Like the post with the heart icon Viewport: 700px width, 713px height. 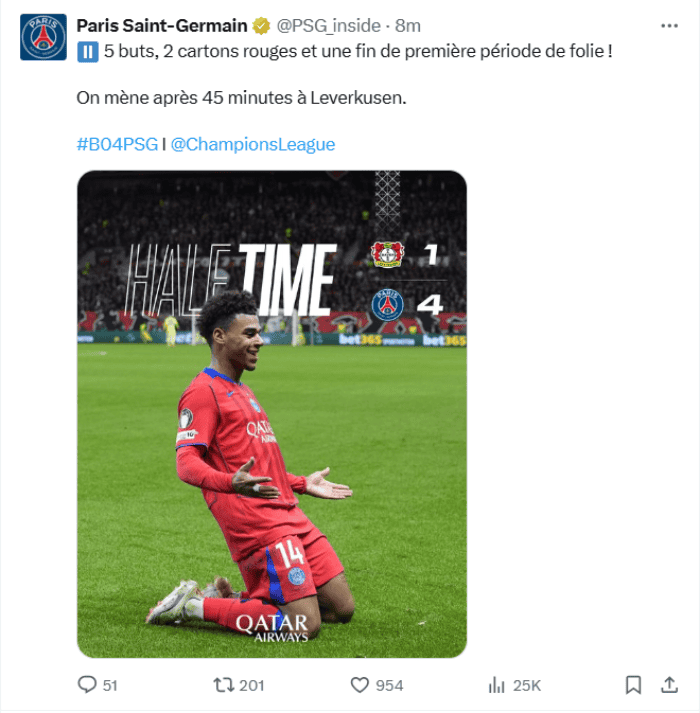(359, 685)
